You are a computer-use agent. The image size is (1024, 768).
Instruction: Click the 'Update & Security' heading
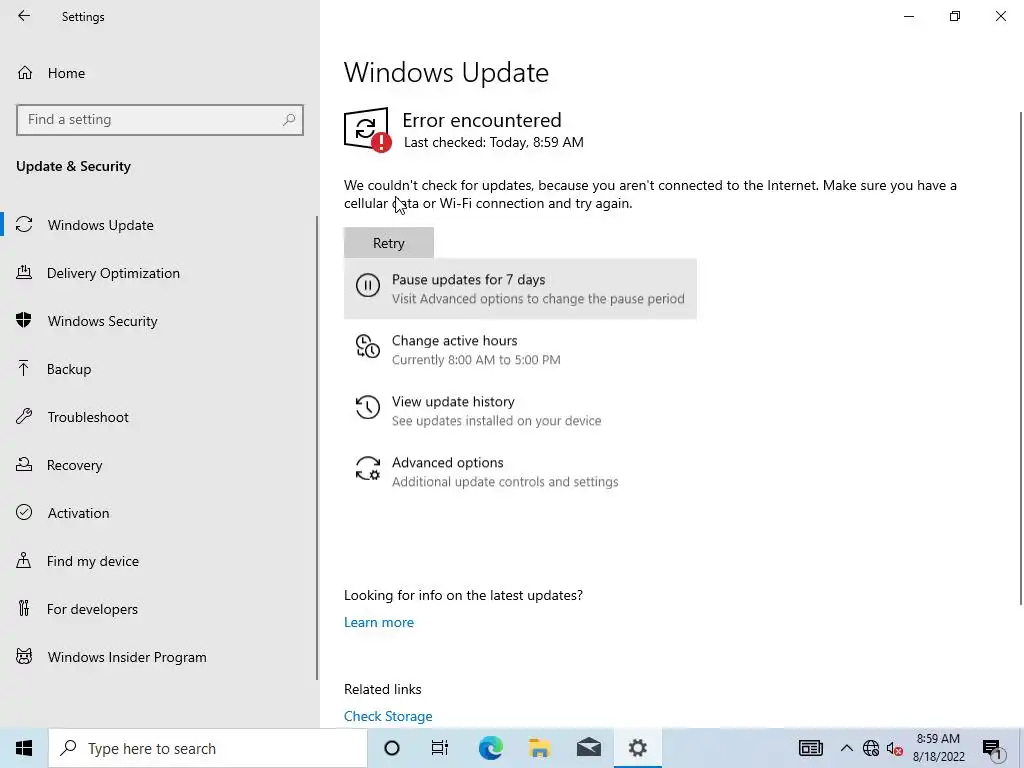click(x=73, y=167)
